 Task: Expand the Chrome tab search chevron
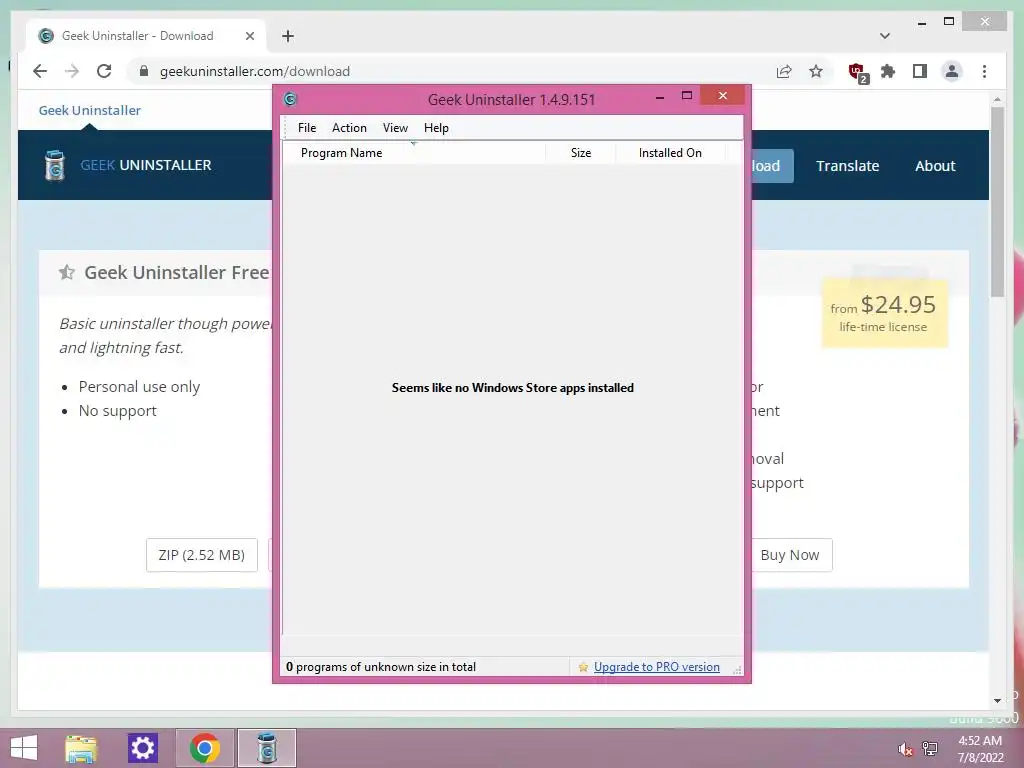885,36
